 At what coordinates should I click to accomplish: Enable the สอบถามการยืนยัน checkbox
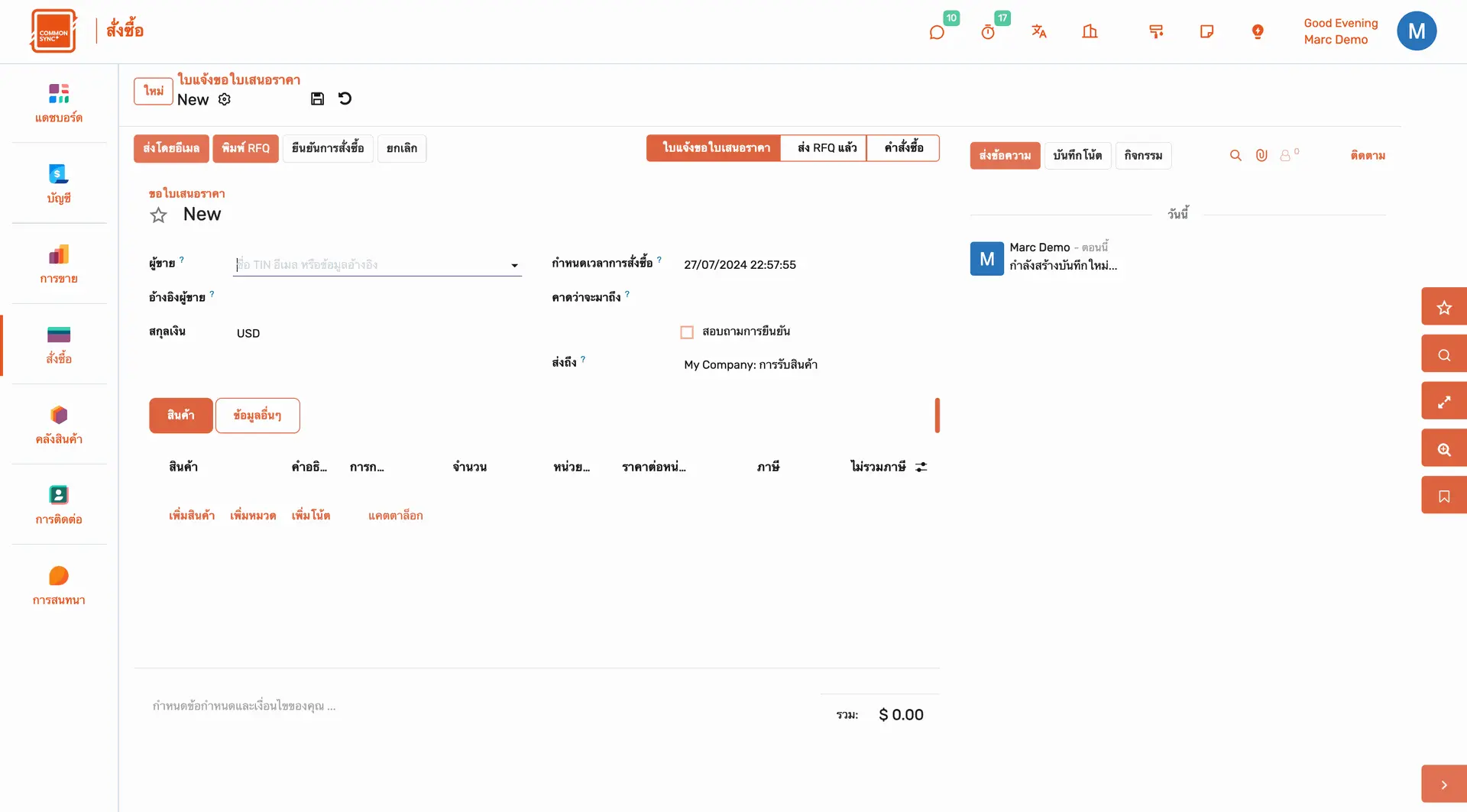687,332
